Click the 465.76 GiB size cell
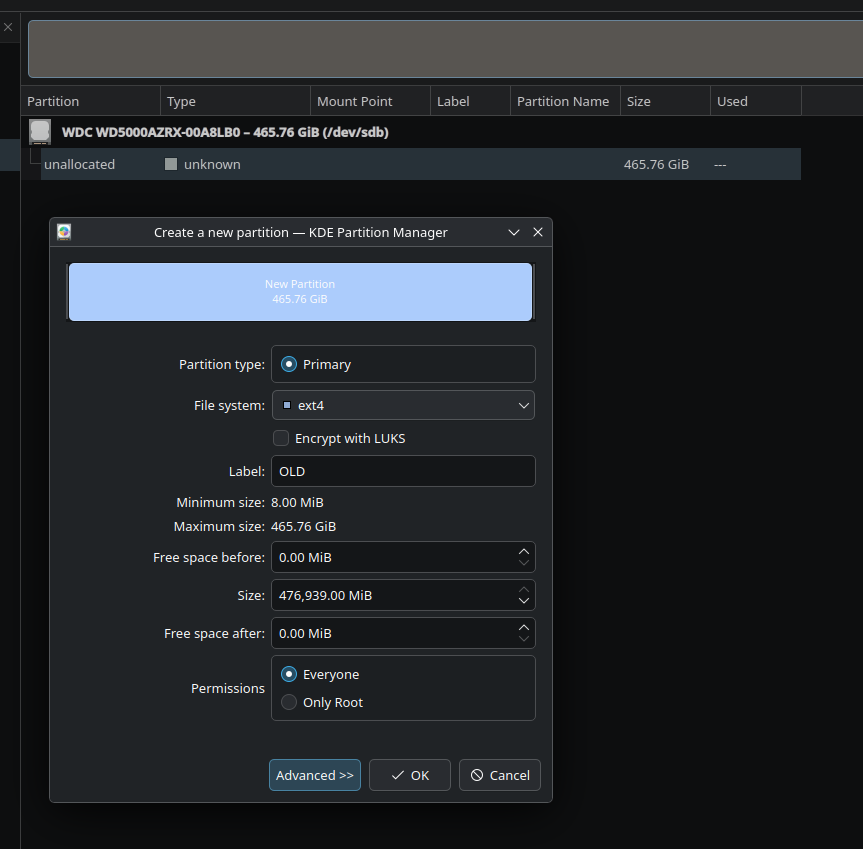 click(x=656, y=165)
